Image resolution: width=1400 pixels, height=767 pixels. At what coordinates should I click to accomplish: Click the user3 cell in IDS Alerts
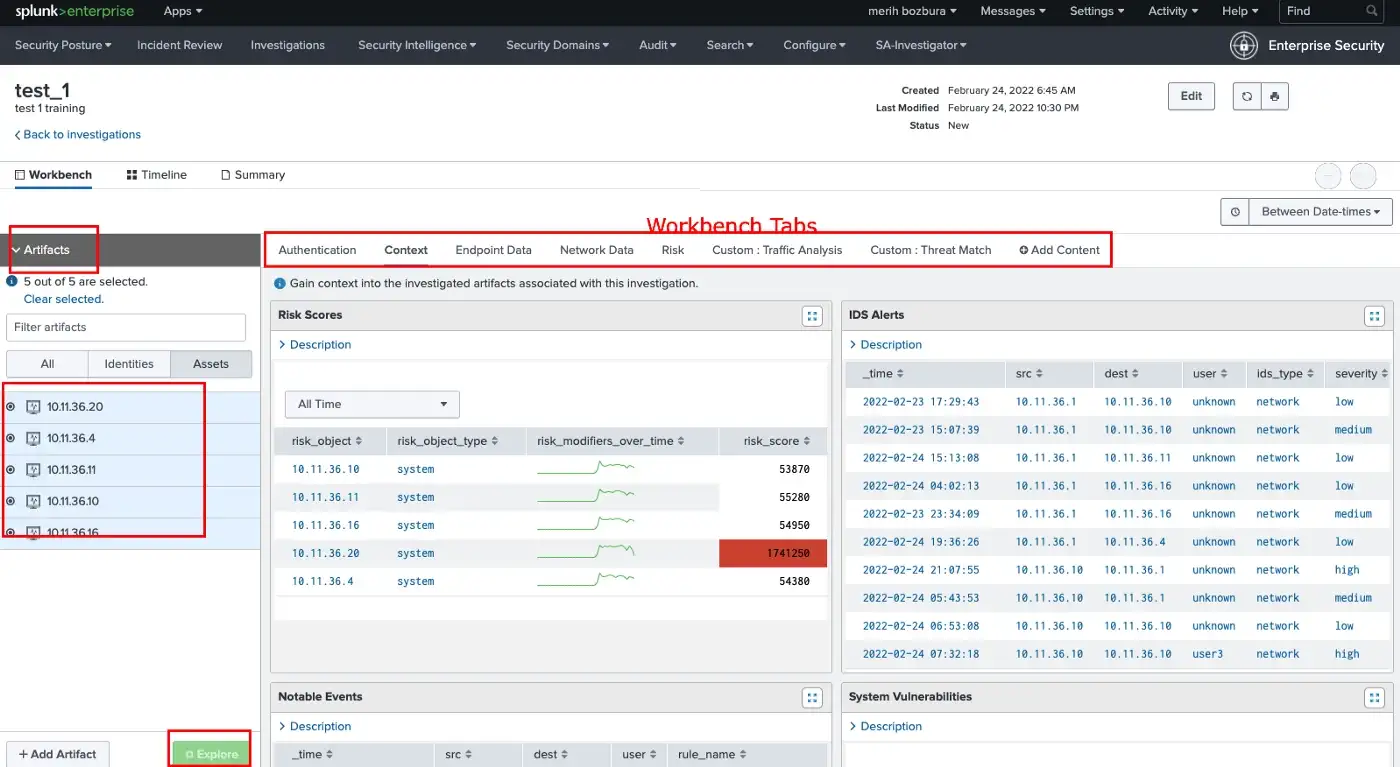point(1207,654)
